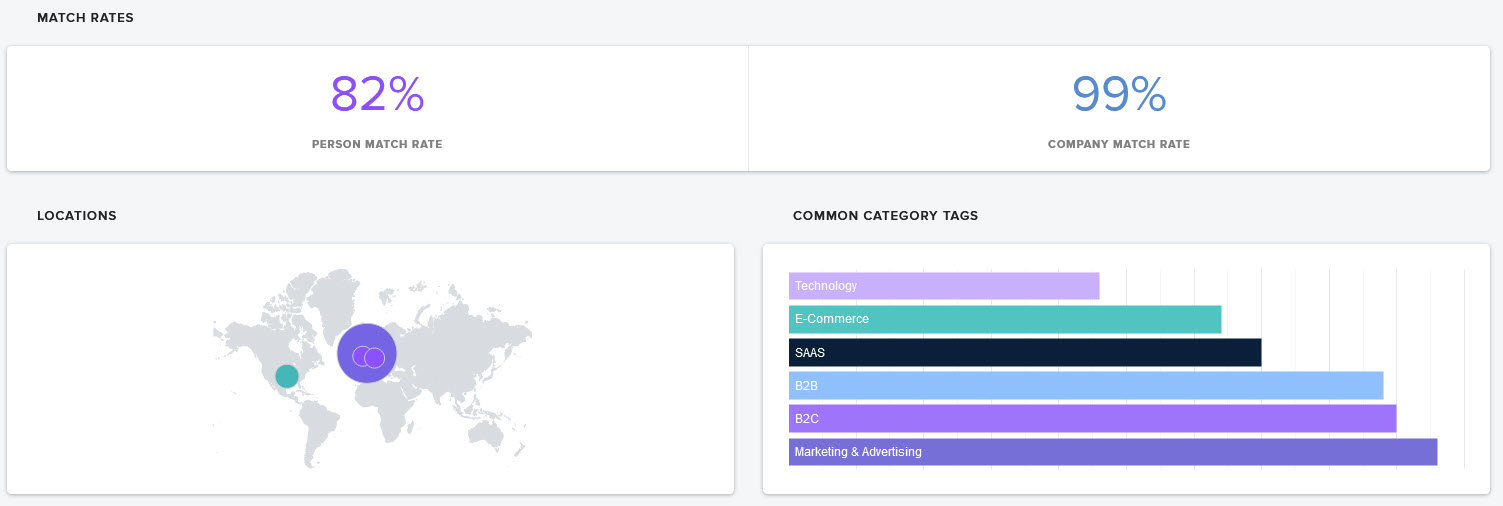Click the 99% company match rate value
1503x506 pixels.
pyautogui.click(x=1119, y=95)
